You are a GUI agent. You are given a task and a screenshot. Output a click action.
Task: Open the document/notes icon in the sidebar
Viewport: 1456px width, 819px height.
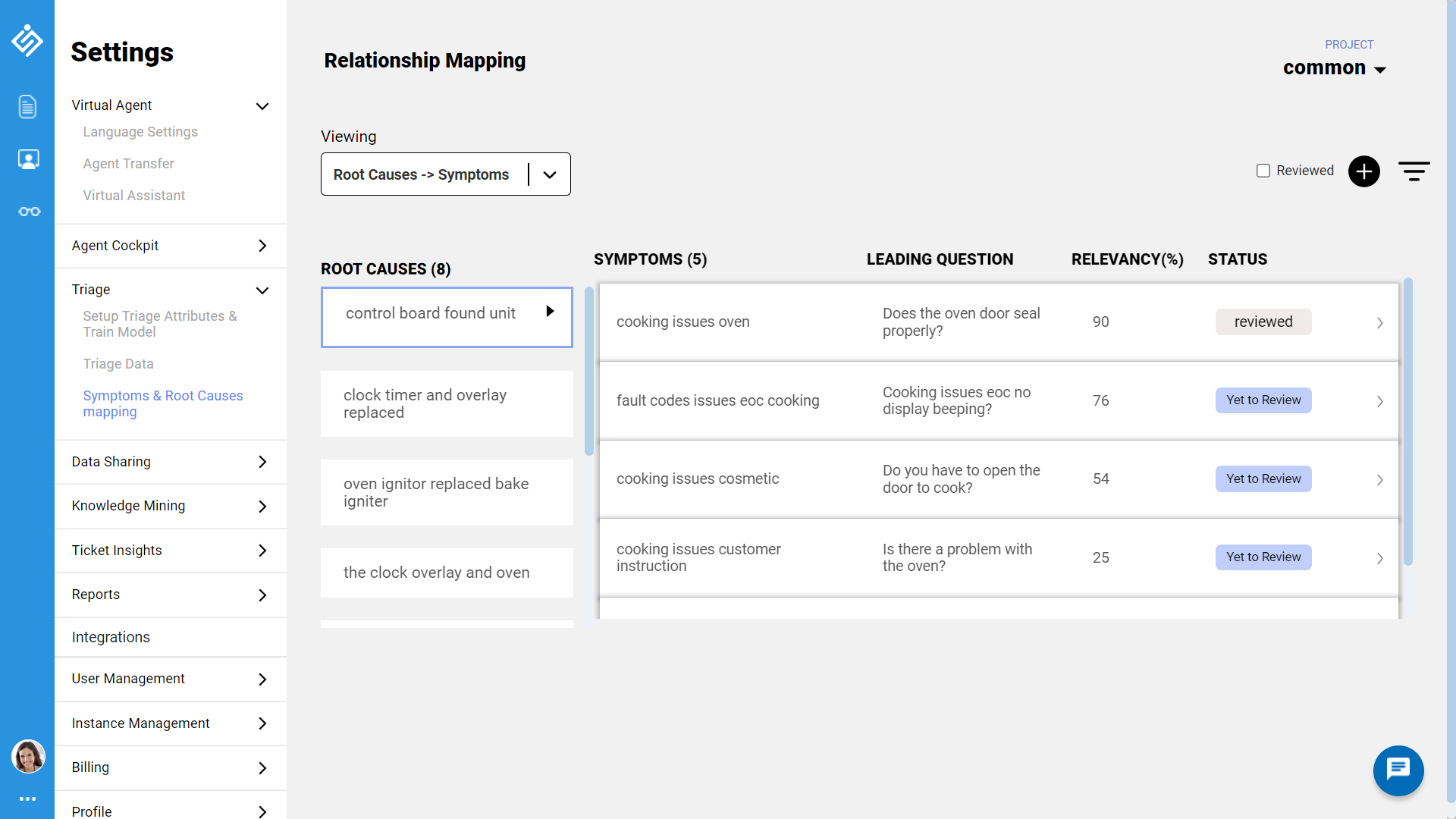28,107
